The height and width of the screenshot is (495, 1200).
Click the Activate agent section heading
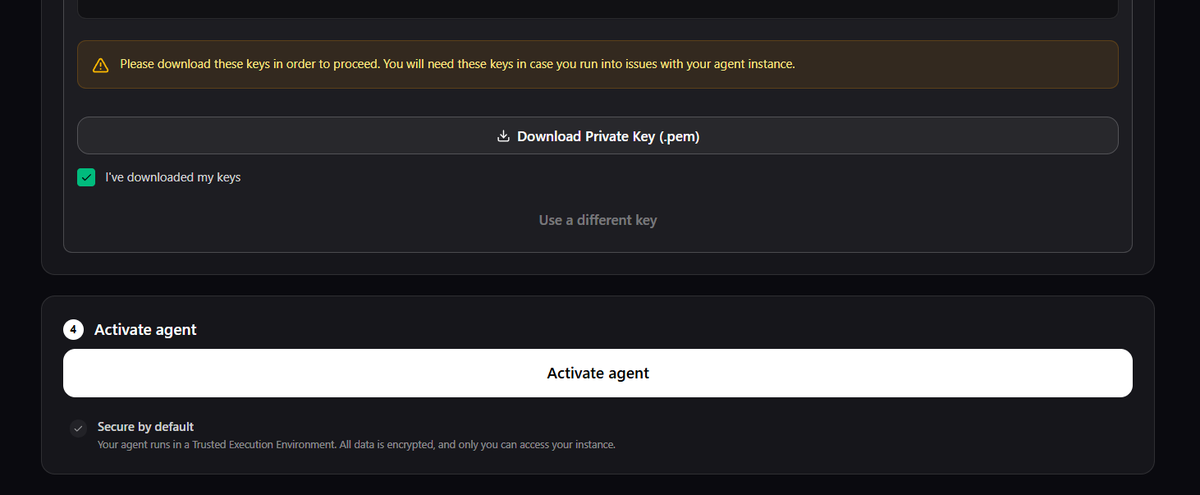(145, 329)
